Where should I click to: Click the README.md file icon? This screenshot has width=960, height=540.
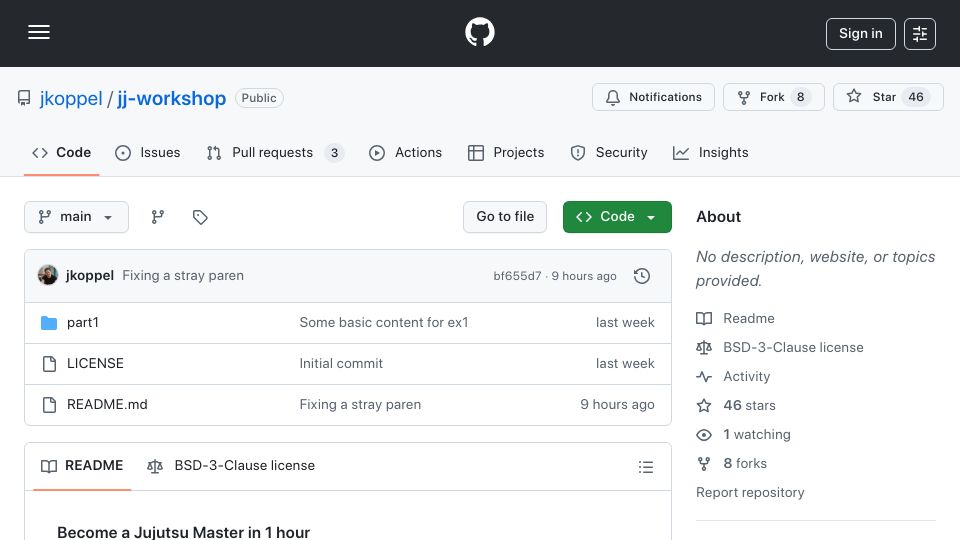tap(50, 405)
